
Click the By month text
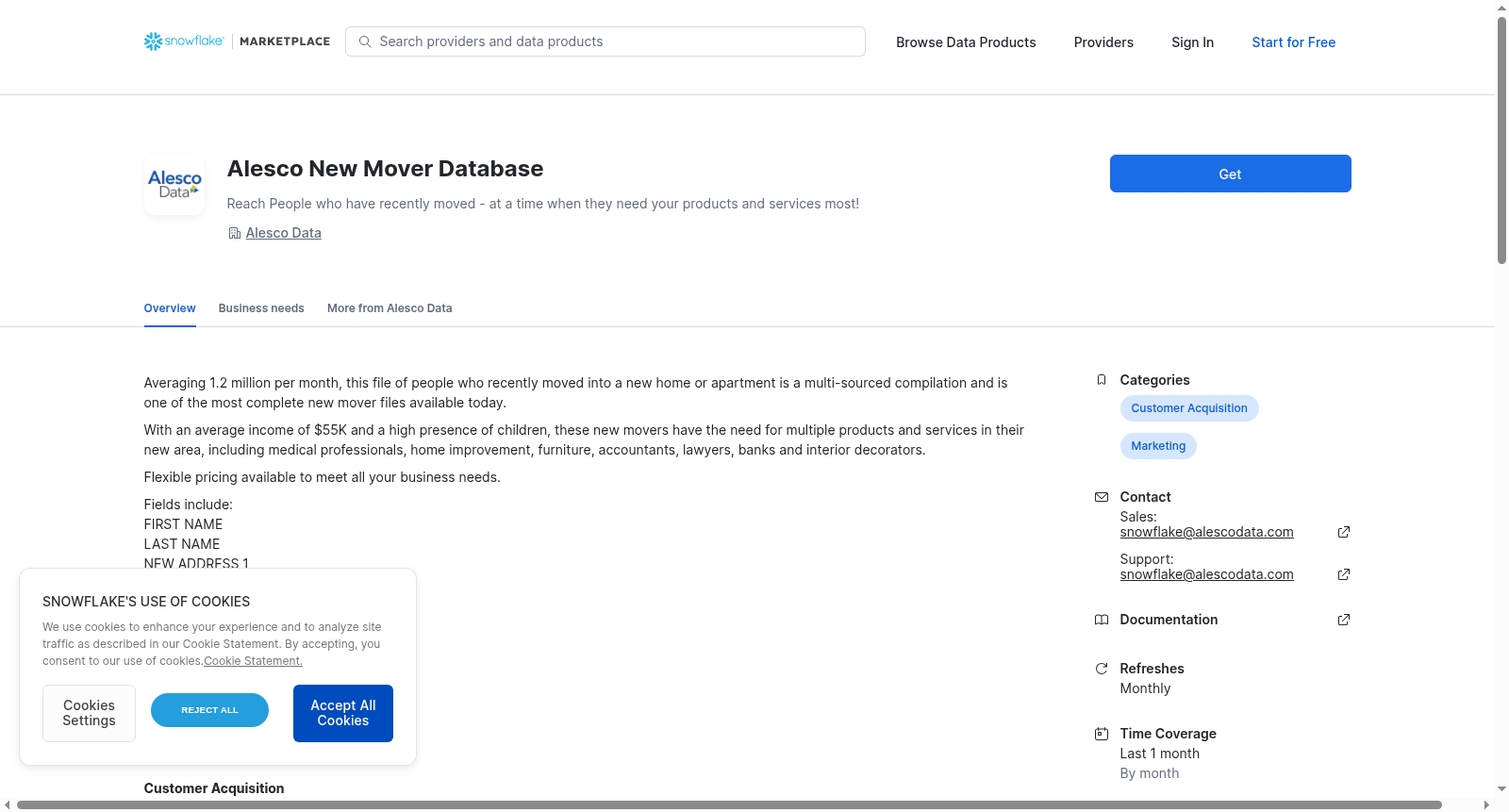[1150, 773]
